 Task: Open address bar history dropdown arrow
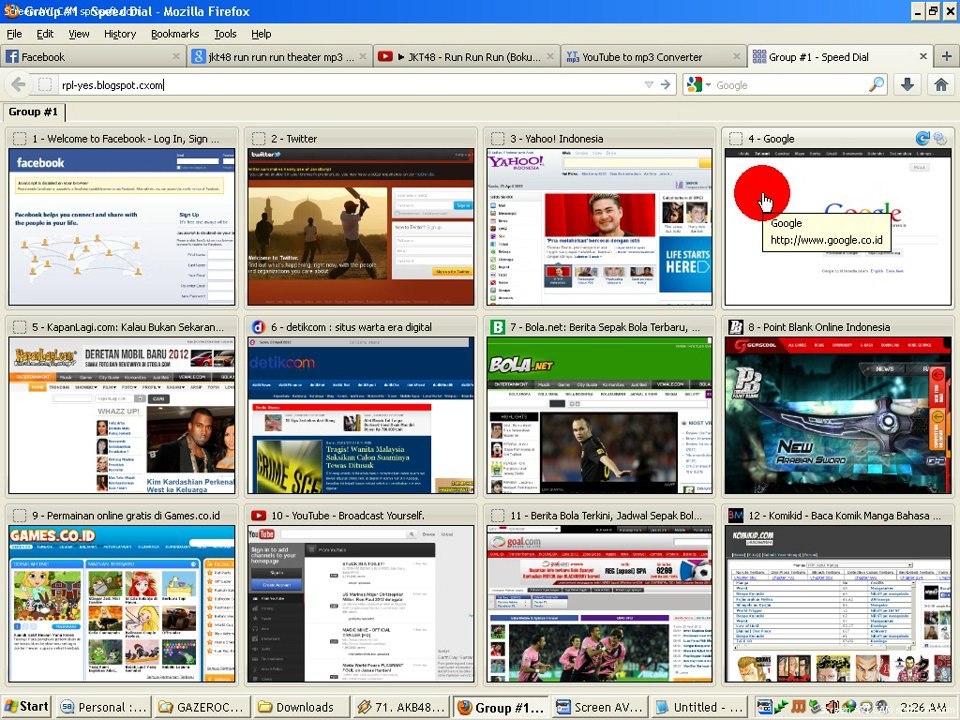pos(649,84)
